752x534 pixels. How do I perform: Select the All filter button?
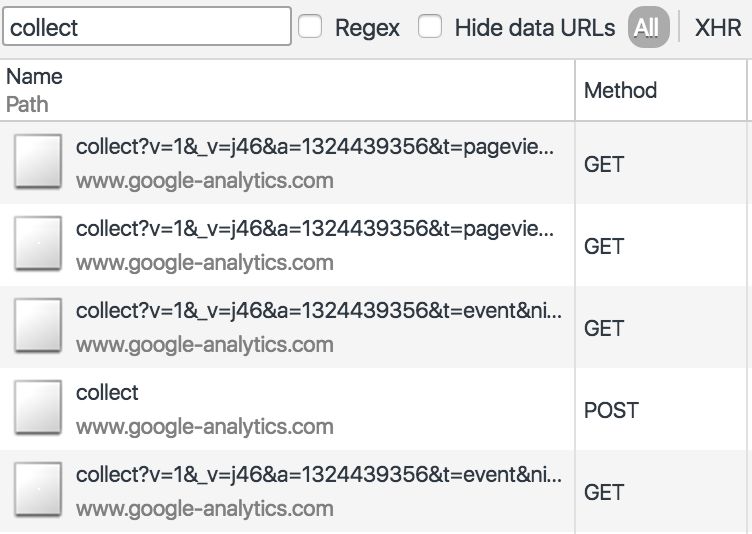[648, 27]
